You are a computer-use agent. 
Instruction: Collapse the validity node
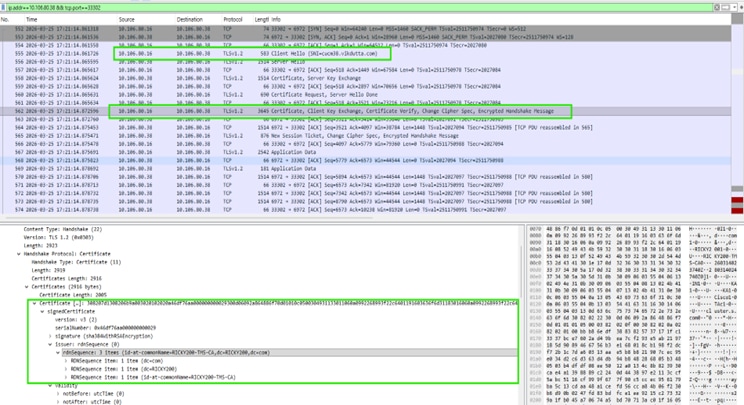50,386
